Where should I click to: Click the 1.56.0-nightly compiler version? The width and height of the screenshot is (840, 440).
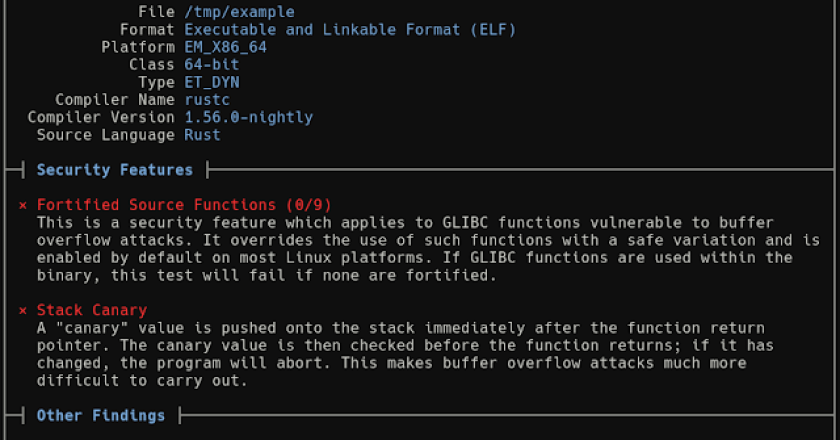click(248, 117)
